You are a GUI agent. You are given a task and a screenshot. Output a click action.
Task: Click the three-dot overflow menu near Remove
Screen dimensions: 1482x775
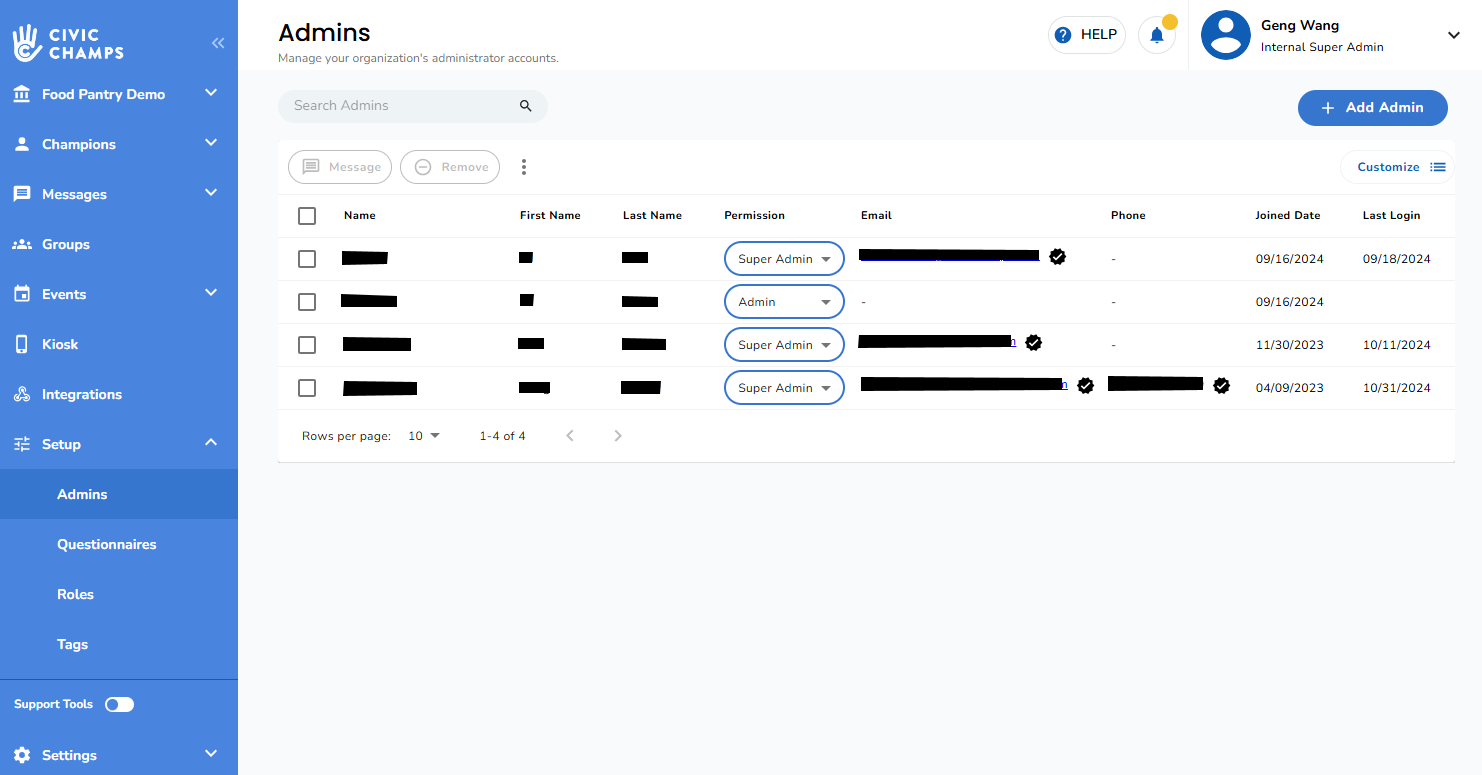coord(524,166)
